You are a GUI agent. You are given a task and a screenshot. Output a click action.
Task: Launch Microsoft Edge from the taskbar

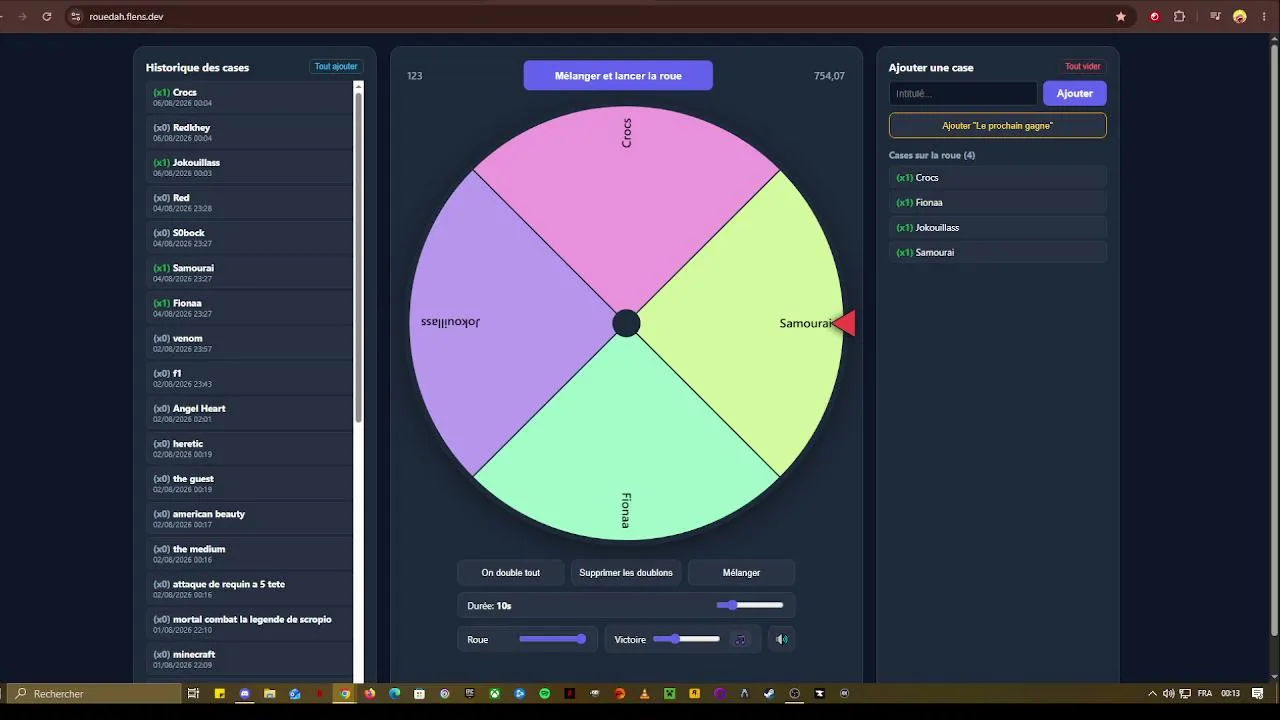point(395,693)
